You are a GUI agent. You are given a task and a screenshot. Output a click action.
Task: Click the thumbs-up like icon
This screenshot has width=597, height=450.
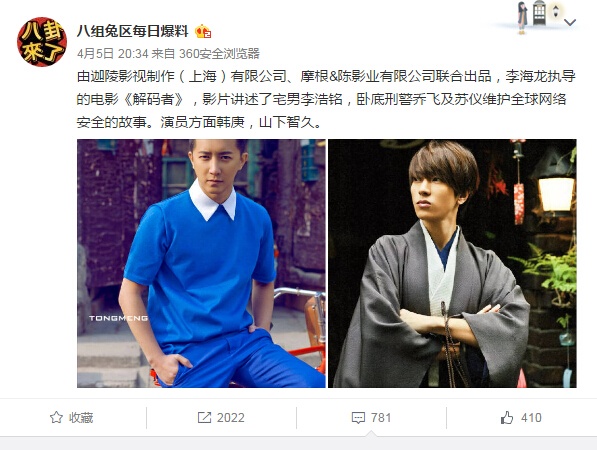(x=507, y=418)
